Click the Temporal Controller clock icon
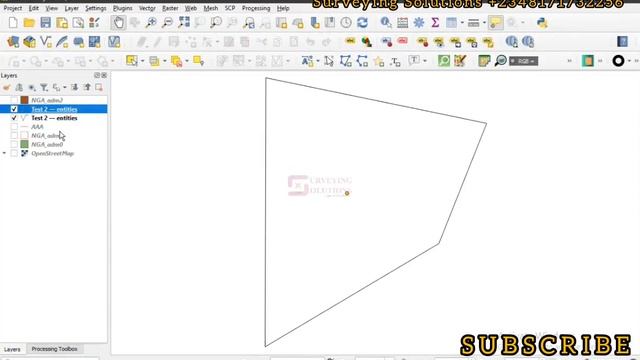This screenshot has width=640, height=360. 346,22
